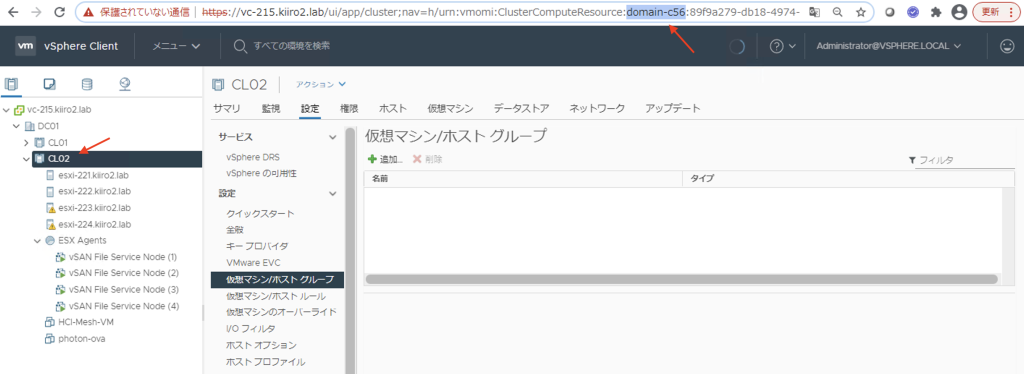
Task: Click the photon-ova virtual machine icon
Action: point(50,339)
